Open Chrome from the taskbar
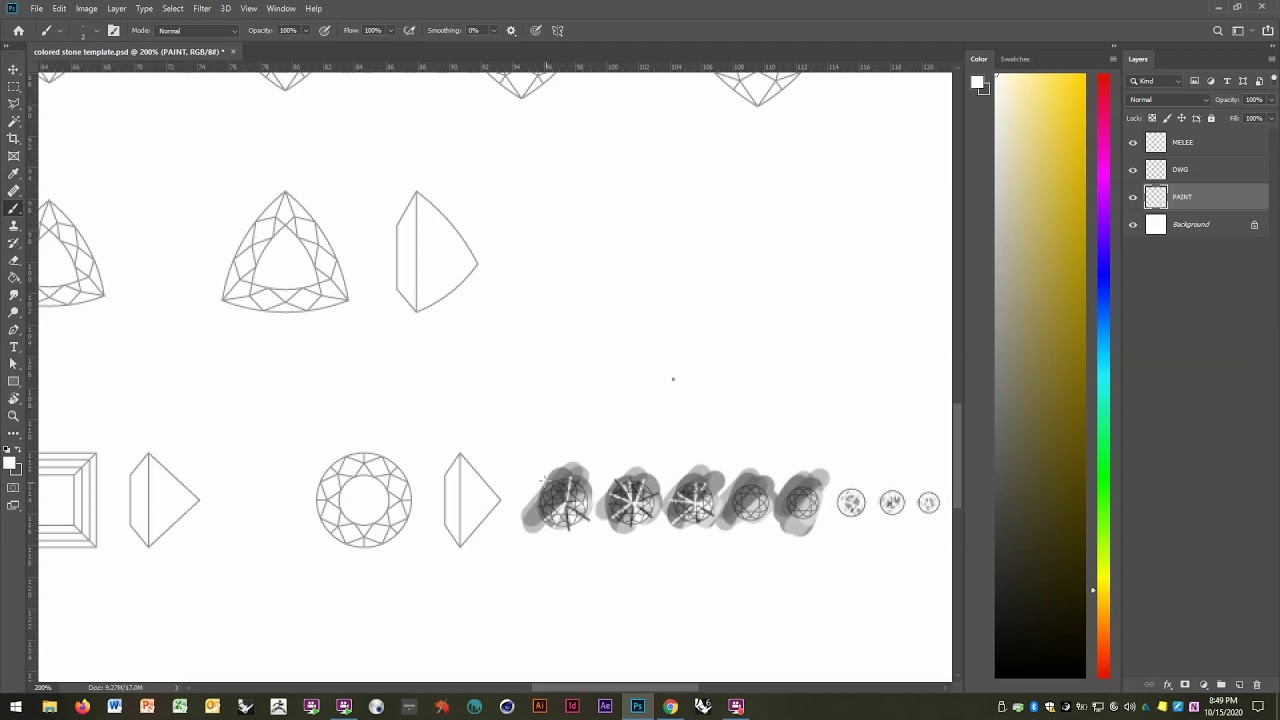The width and height of the screenshot is (1280, 720). point(670,706)
